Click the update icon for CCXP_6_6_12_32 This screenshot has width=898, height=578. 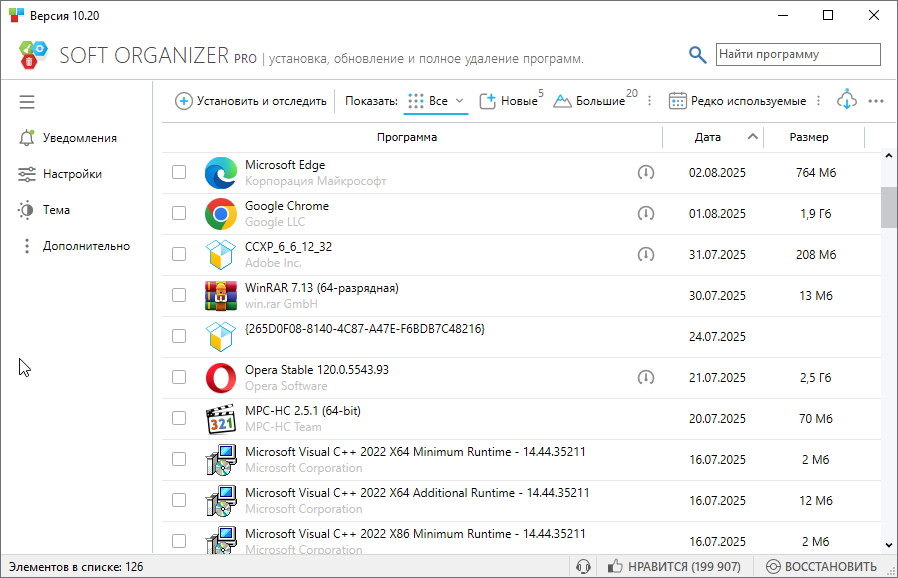click(x=645, y=254)
